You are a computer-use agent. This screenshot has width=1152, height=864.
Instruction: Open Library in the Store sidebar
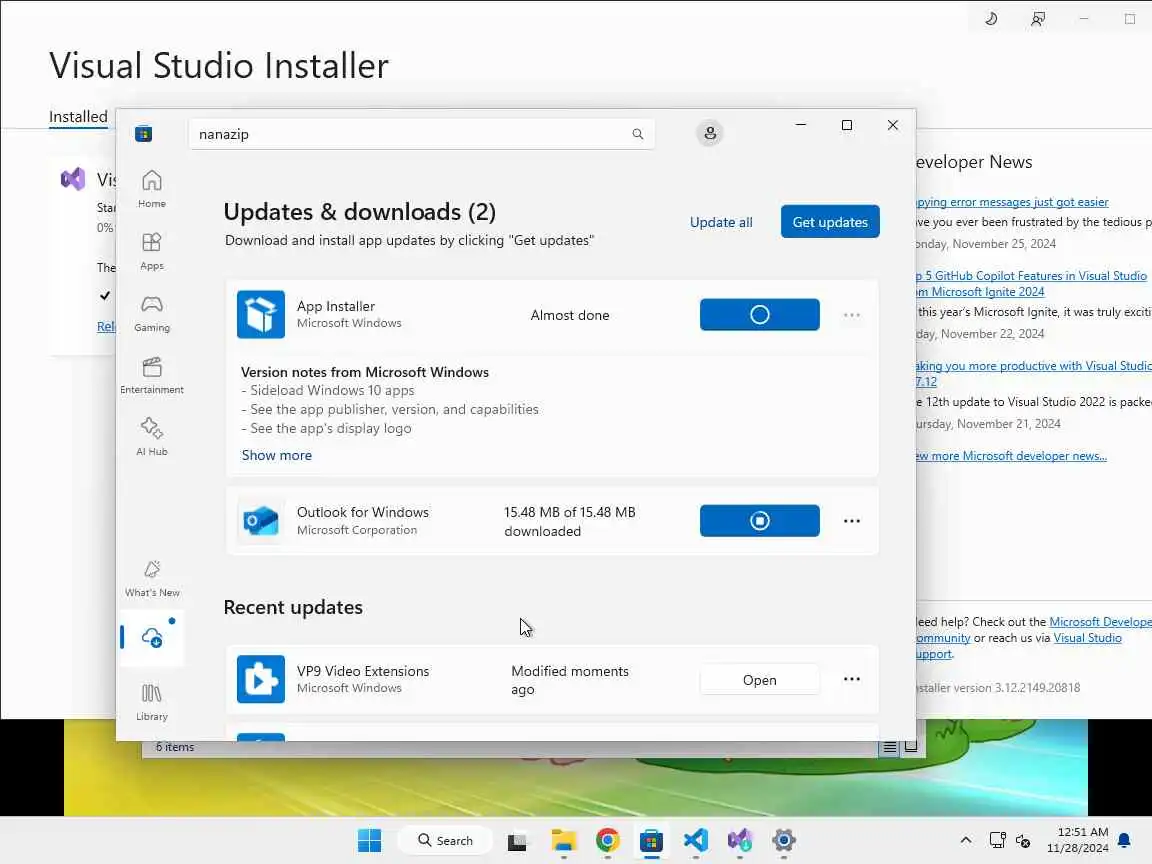click(x=151, y=702)
